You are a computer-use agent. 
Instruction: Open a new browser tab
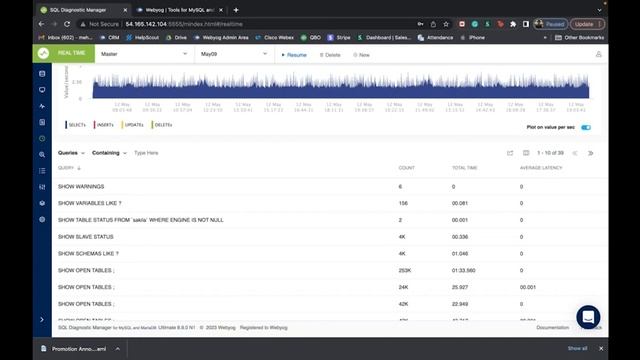click(x=236, y=10)
